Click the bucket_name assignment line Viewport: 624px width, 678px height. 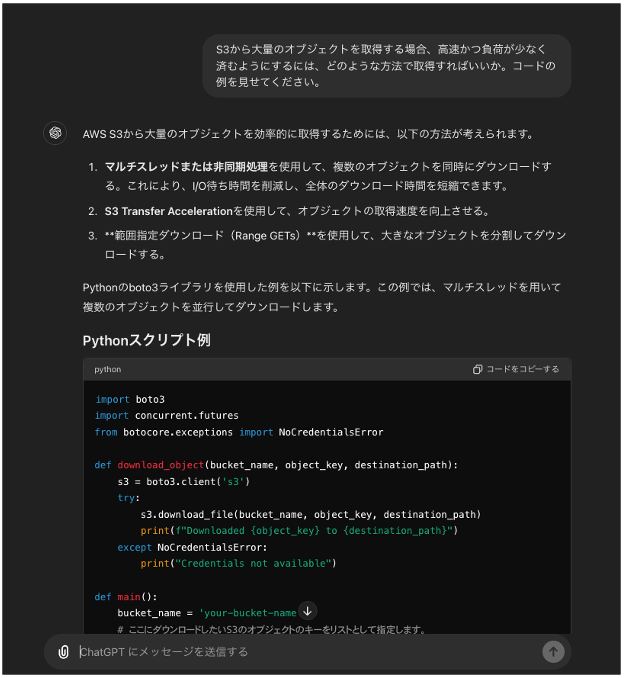point(207,613)
